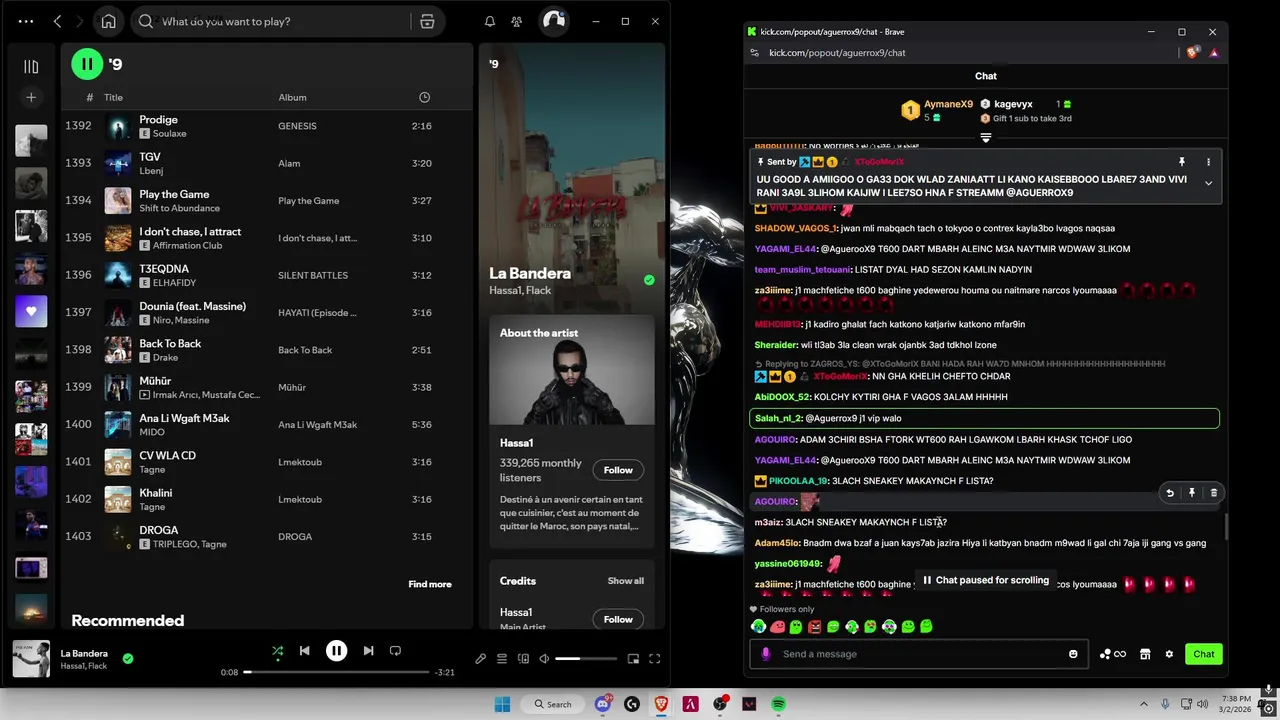Focus the Send a message field
This screenshot has width=1280, height=720.
point(920,654)
